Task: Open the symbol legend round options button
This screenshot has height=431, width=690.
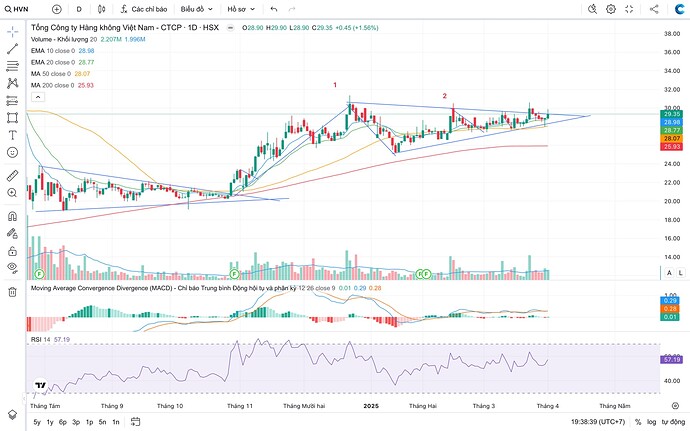Action: [230, 28]
